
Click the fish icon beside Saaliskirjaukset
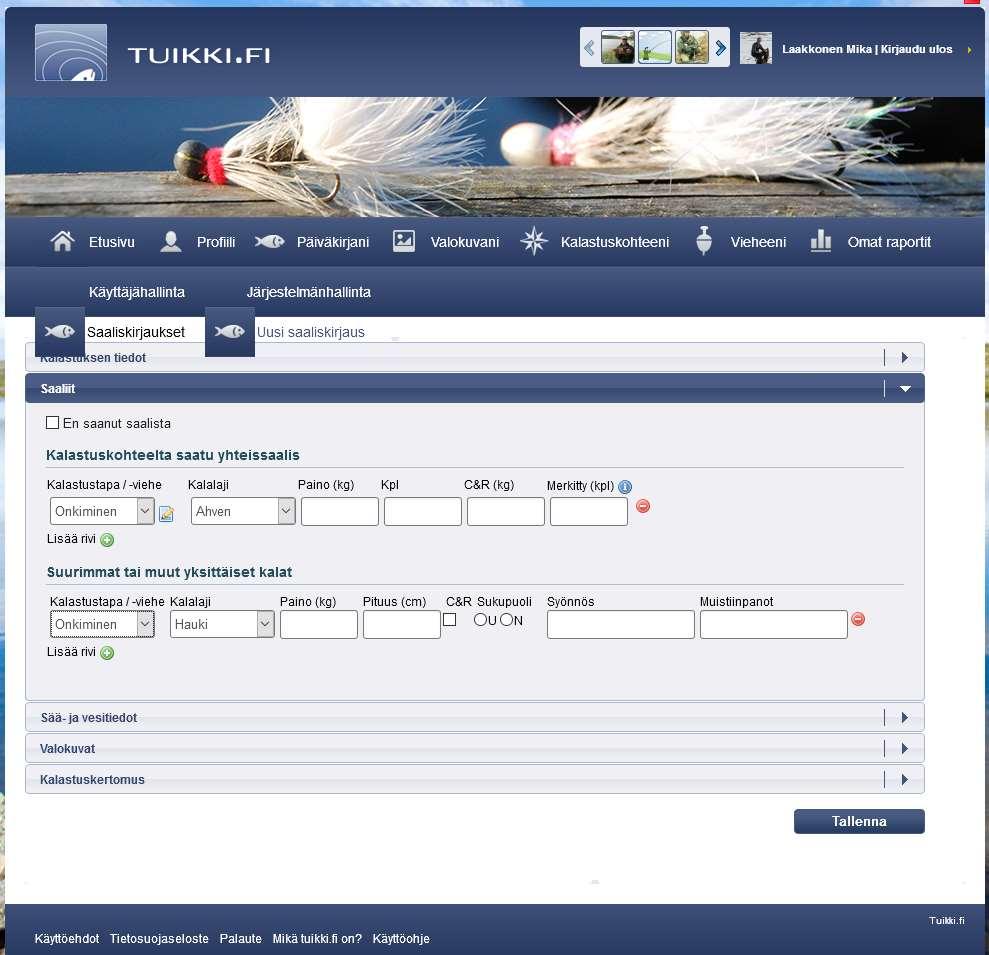[x=60, y=332]
